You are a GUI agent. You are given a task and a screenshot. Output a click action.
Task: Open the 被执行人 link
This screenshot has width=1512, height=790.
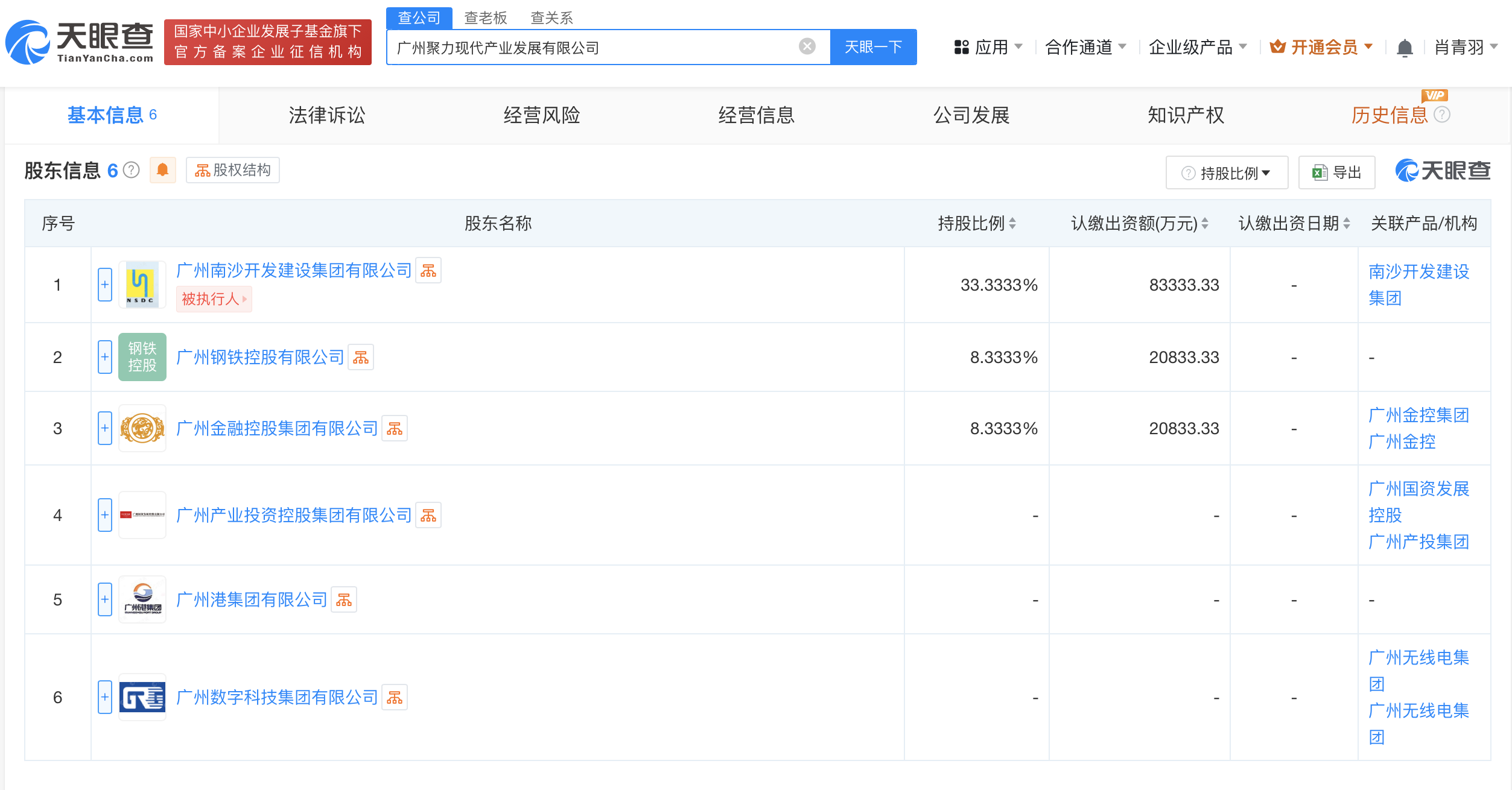point(214,299)
